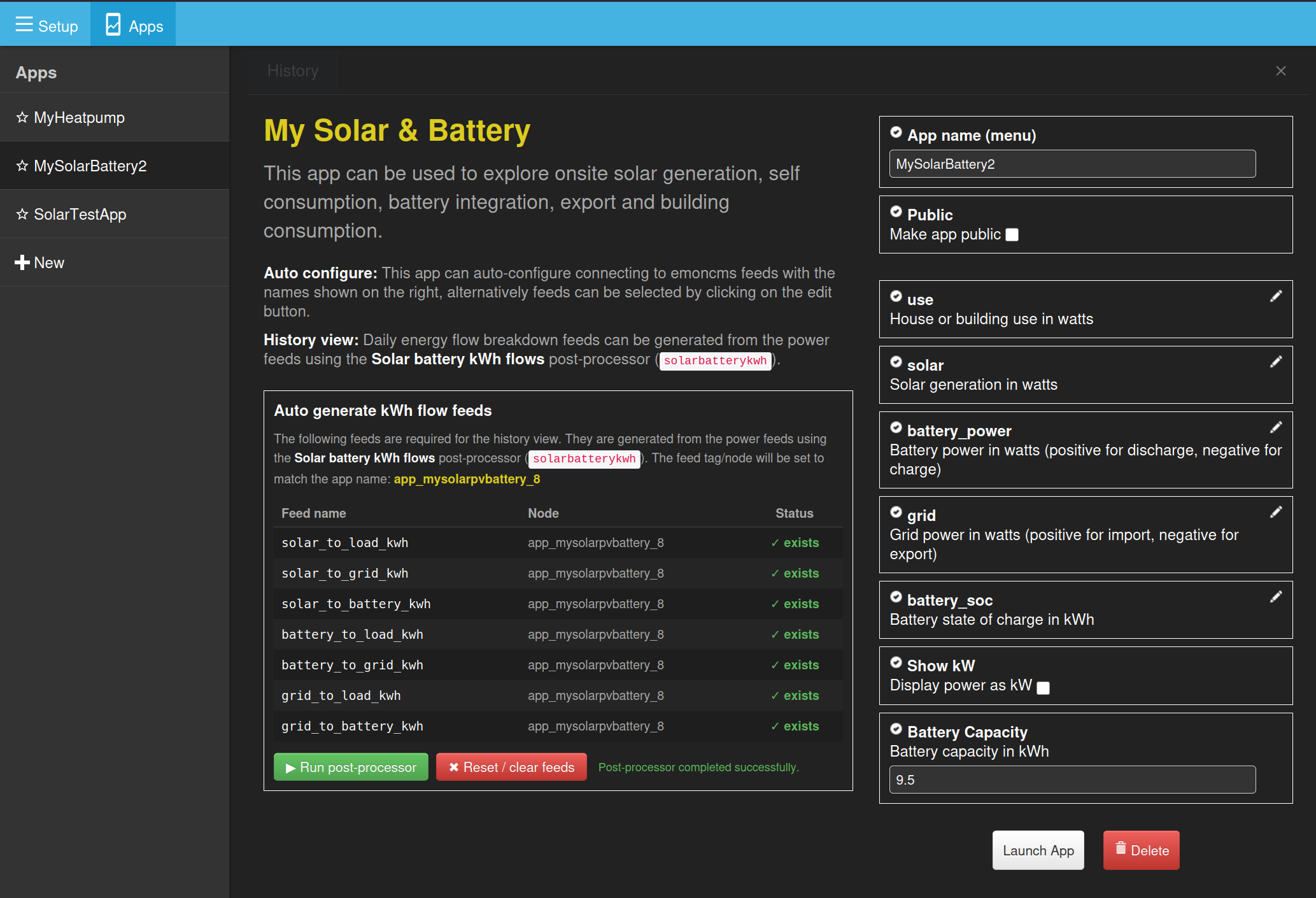Click the App name text field
1316x898 pixels.
[1072, 164]
